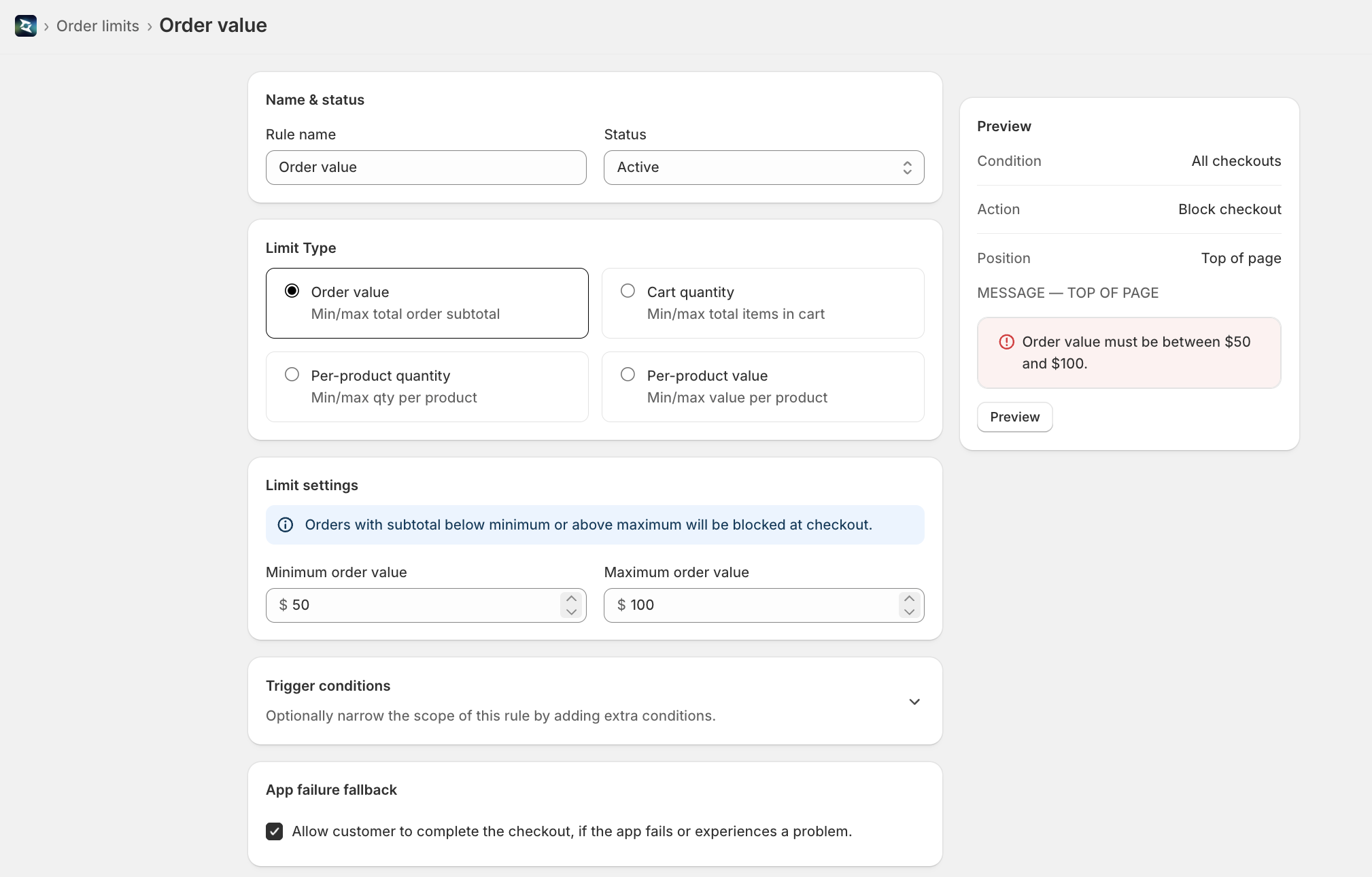The image size is (1372, 877).
Task: Edit the Rule name input field
Action: pos(426,167)
